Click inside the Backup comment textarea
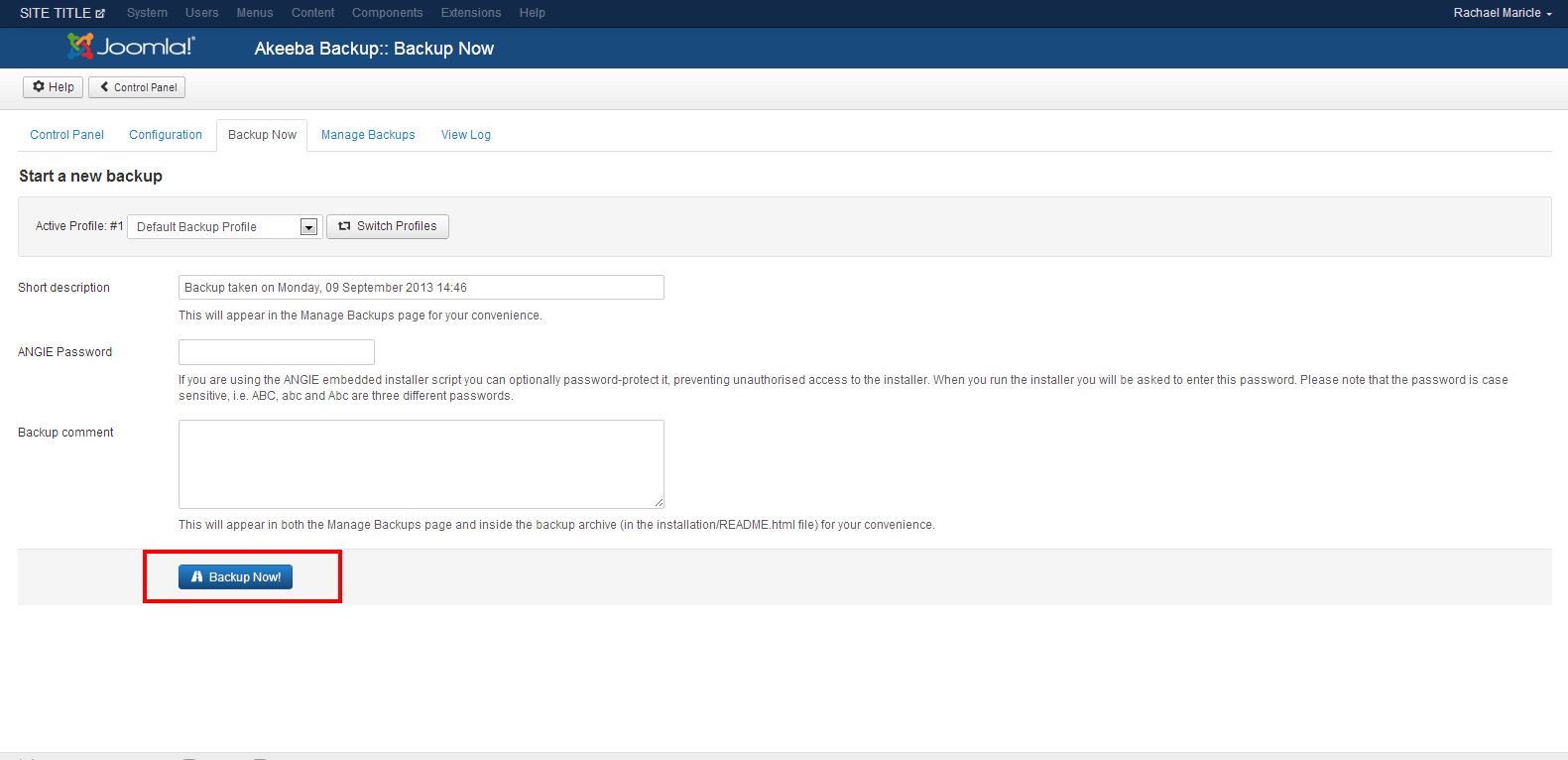 (x=422, y=464)
